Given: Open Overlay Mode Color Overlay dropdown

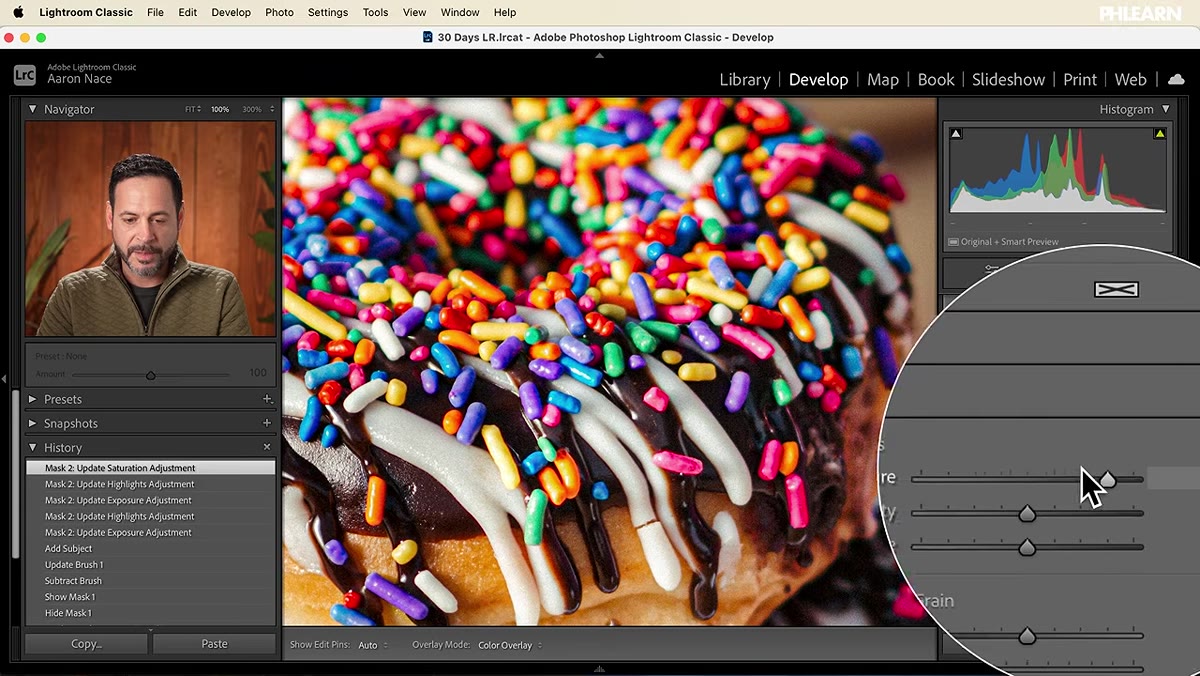Looking at the screenshot, I should [x=510, y=645].
